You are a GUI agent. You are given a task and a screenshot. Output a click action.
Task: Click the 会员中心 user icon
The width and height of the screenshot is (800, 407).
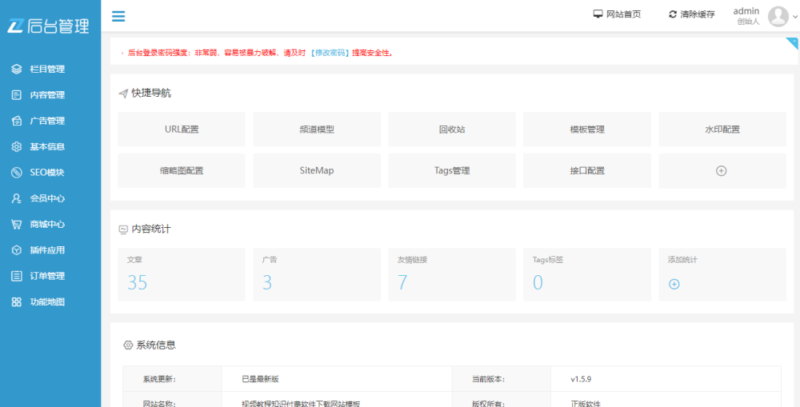coord(16,198)
